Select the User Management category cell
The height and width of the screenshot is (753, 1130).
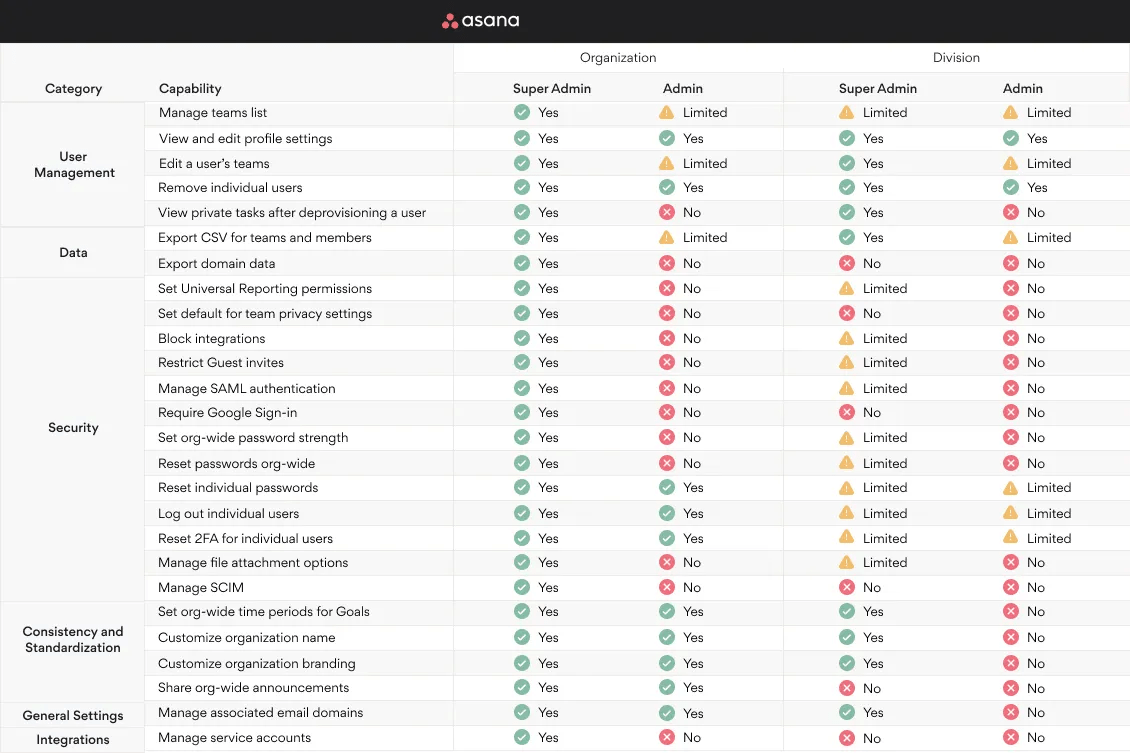(x=74, y=165)
